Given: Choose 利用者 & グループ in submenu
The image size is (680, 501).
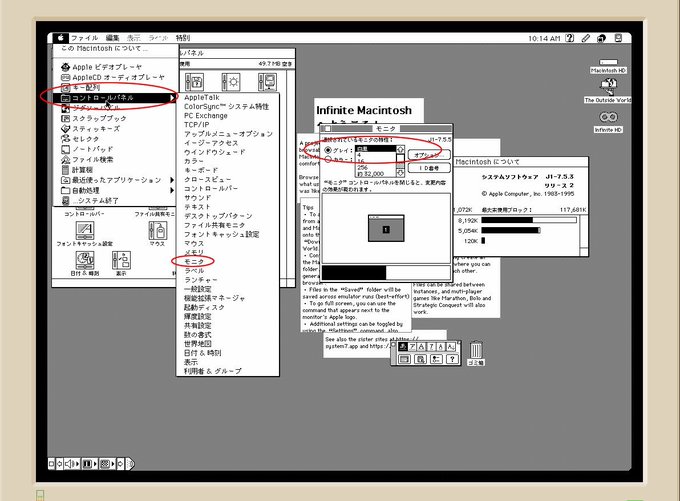Looking at the screenshot, I should [x=228, y=371].
